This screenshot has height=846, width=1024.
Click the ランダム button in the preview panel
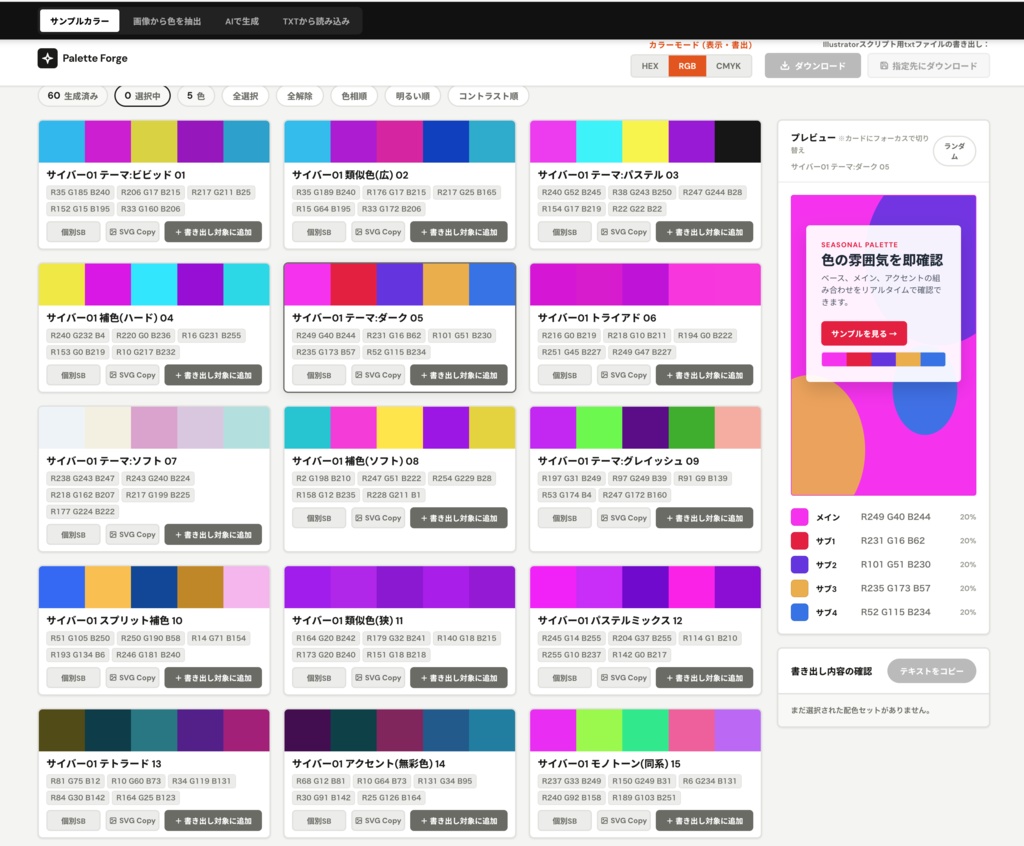coord(953,150)
